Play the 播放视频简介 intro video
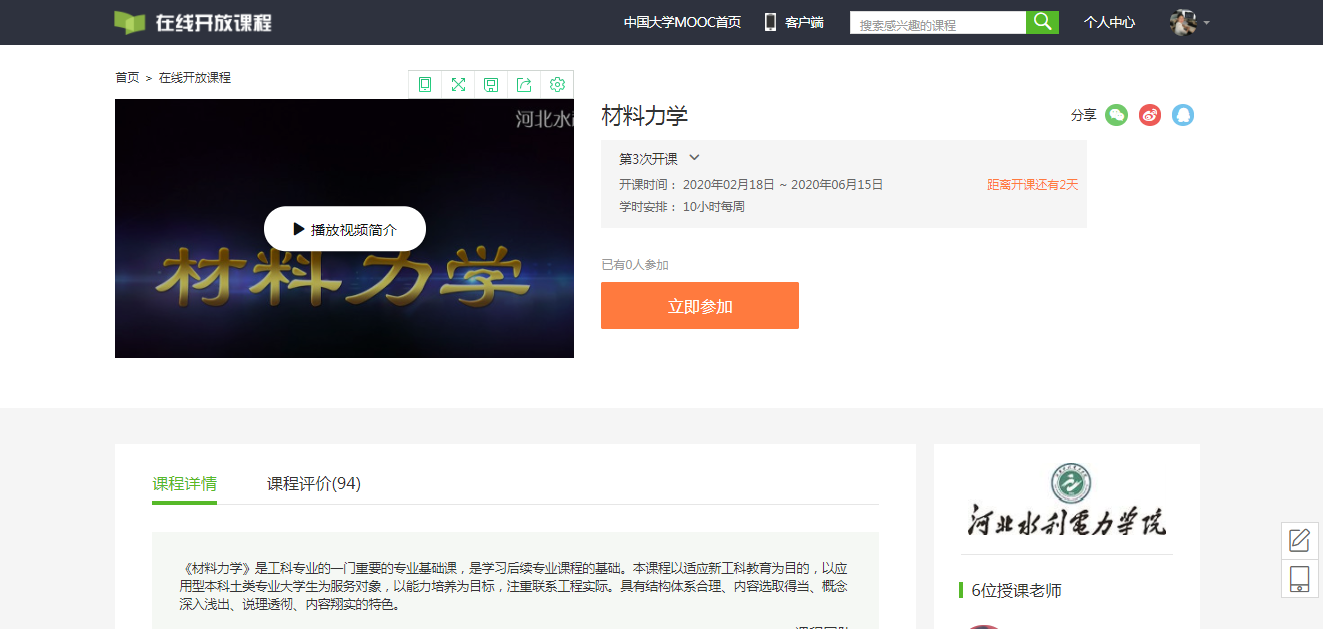The image size is (1323, 629). point(345,229)
